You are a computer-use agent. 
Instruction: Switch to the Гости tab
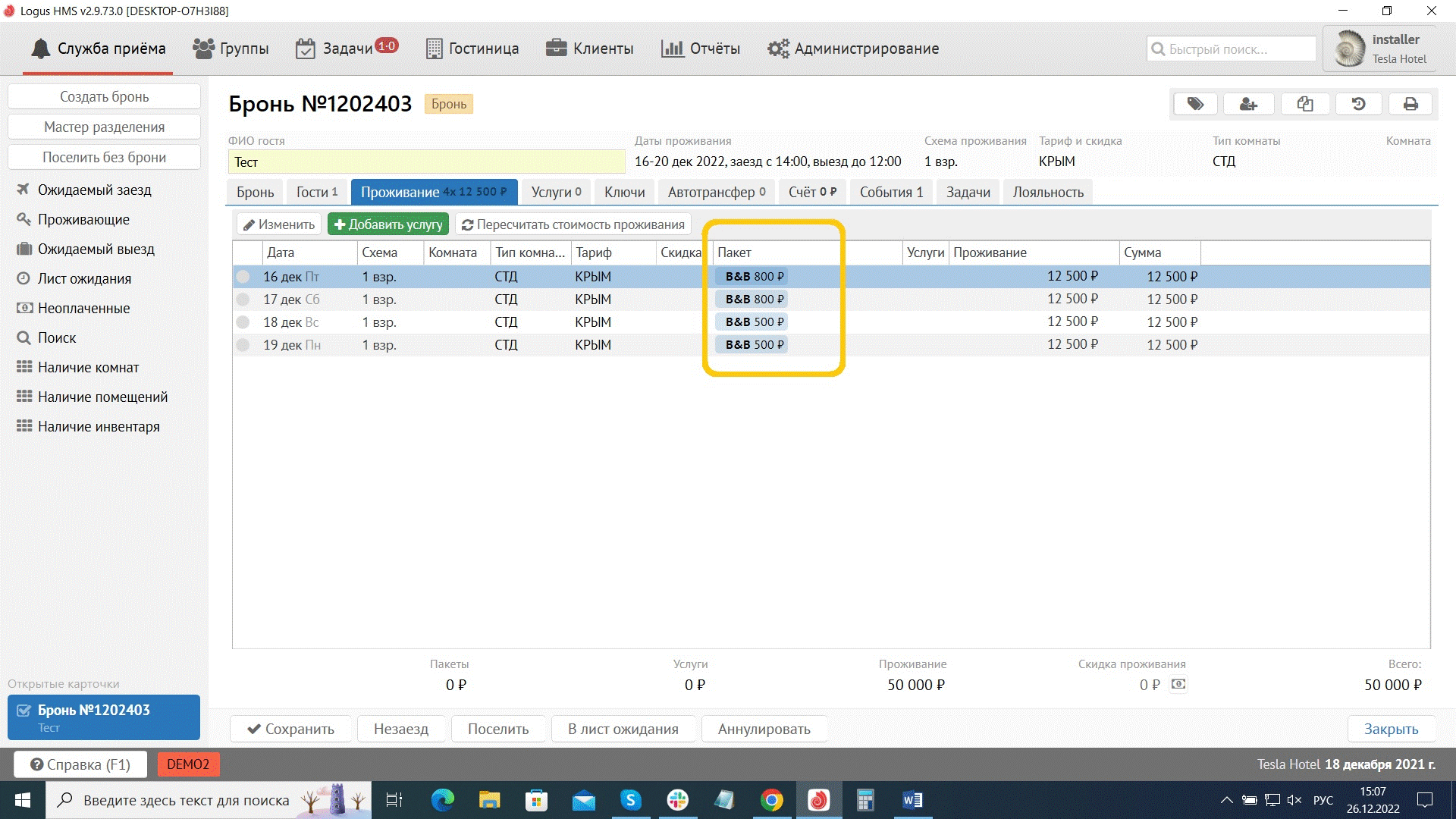click(316, 192)
